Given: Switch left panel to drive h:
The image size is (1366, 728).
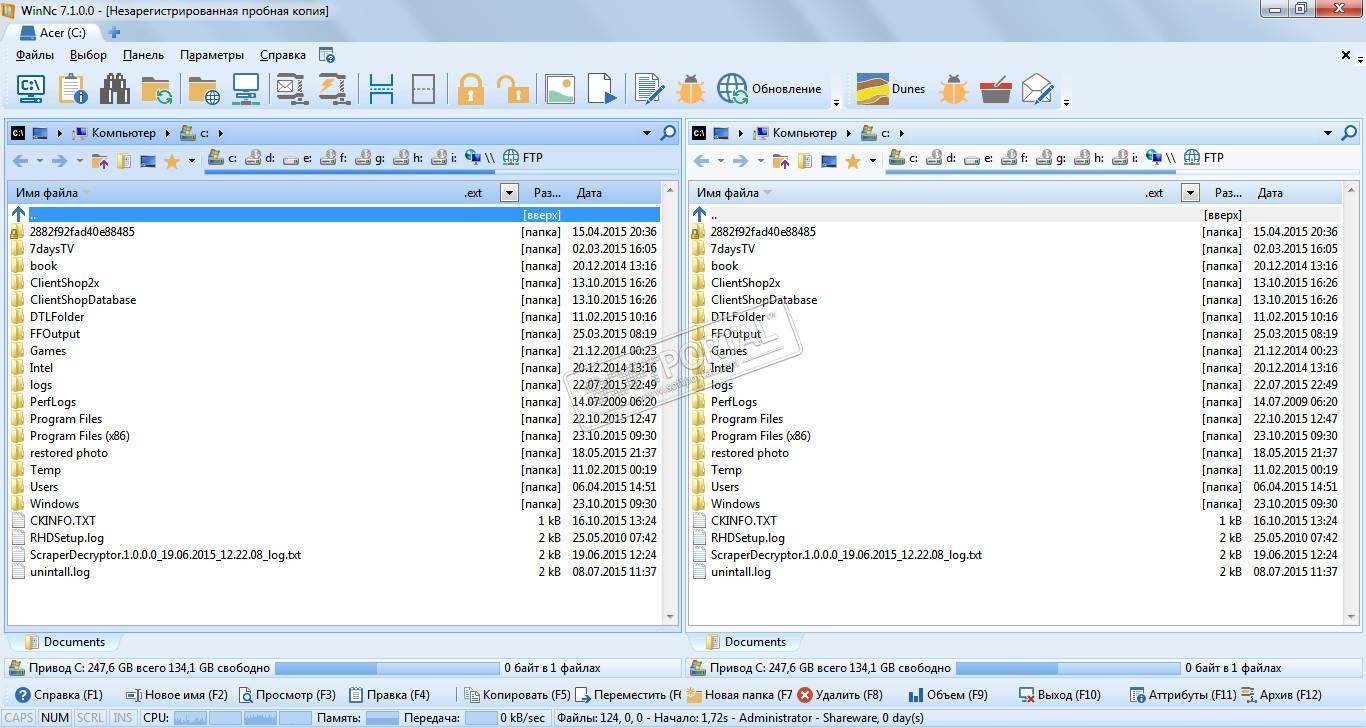Looking at the screenshot, I should pos(408,158).
